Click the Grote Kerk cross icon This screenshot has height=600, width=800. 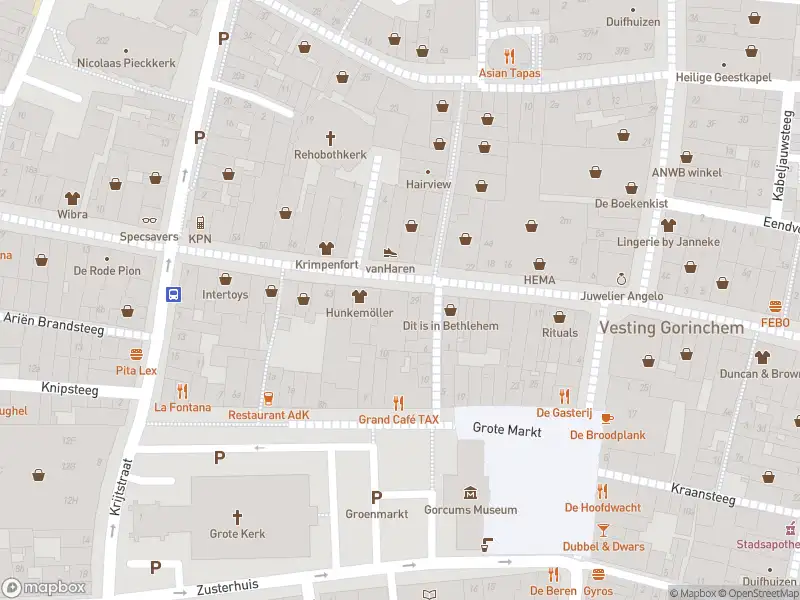238,517
